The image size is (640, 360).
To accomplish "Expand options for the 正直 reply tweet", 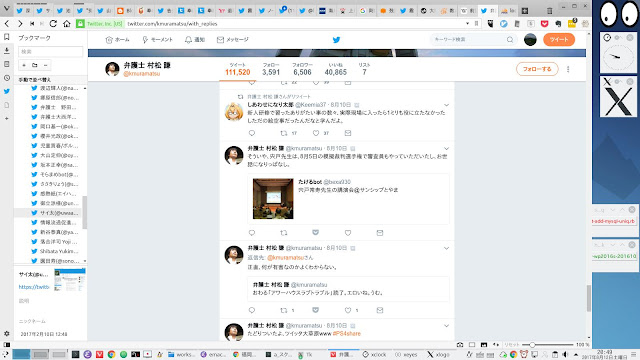I will [x=447, y=248].
